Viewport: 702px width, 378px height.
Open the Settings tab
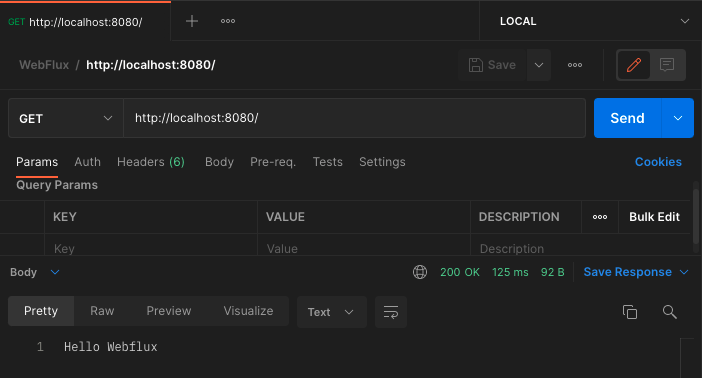point(382,162)
